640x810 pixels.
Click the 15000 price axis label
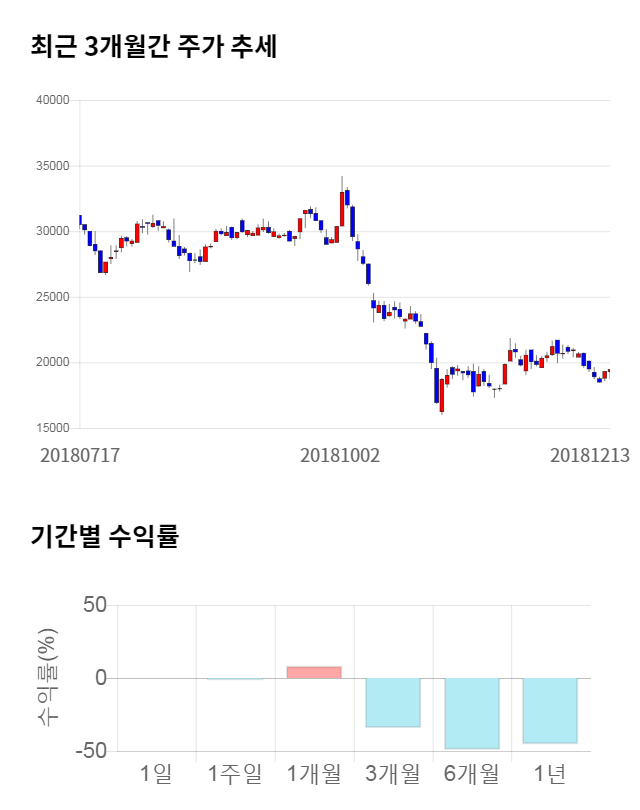(51, 428)
